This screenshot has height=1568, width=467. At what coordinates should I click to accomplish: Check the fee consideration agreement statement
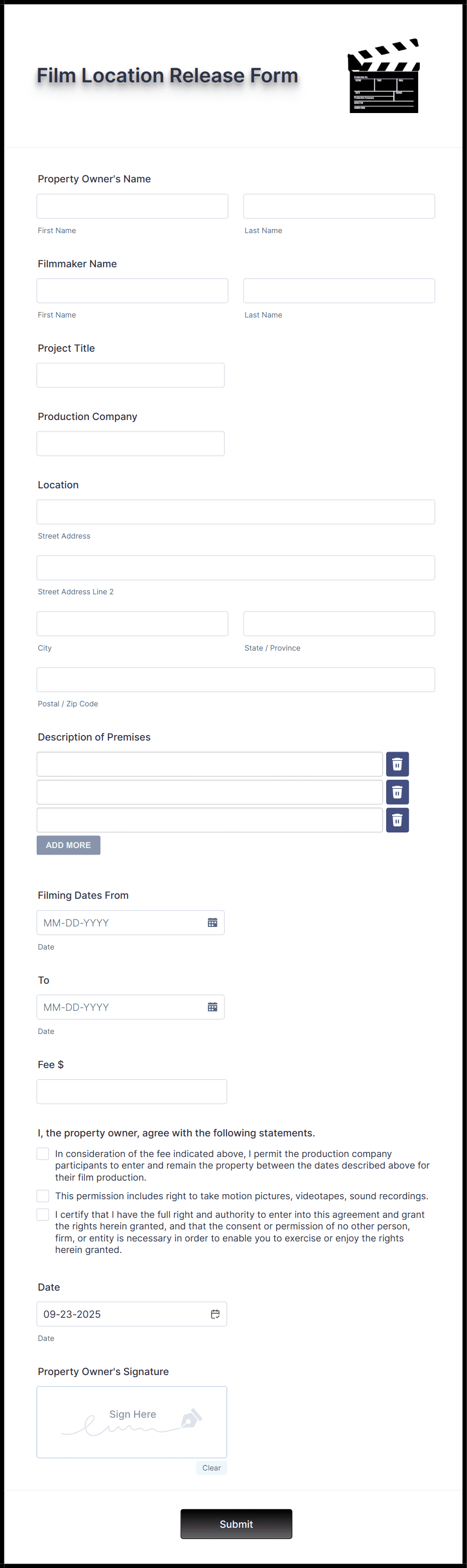[x=43, y=1153]
